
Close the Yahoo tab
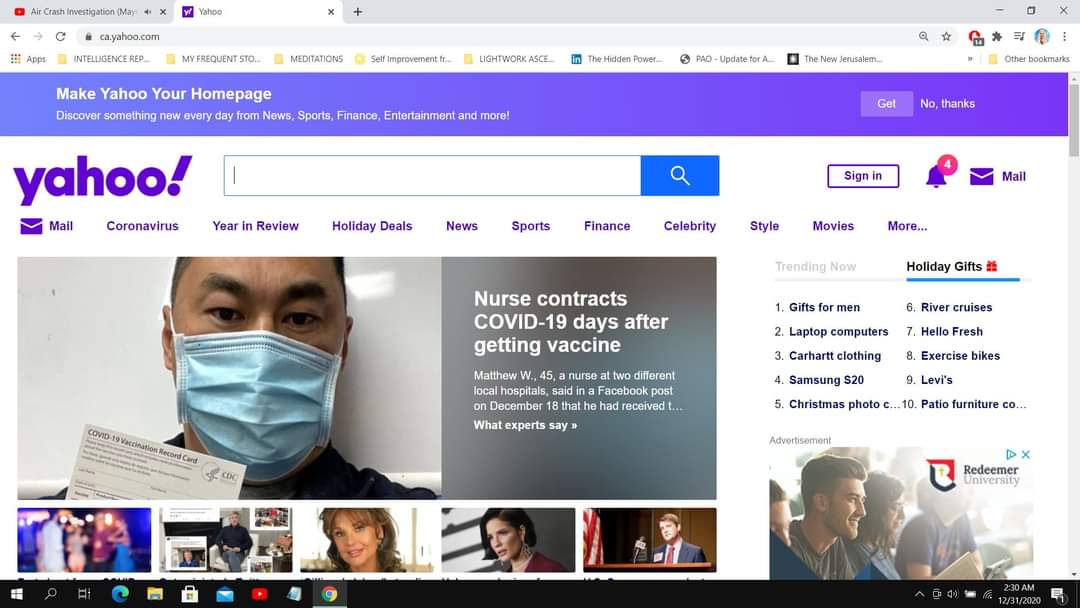(x=331, y=12)
